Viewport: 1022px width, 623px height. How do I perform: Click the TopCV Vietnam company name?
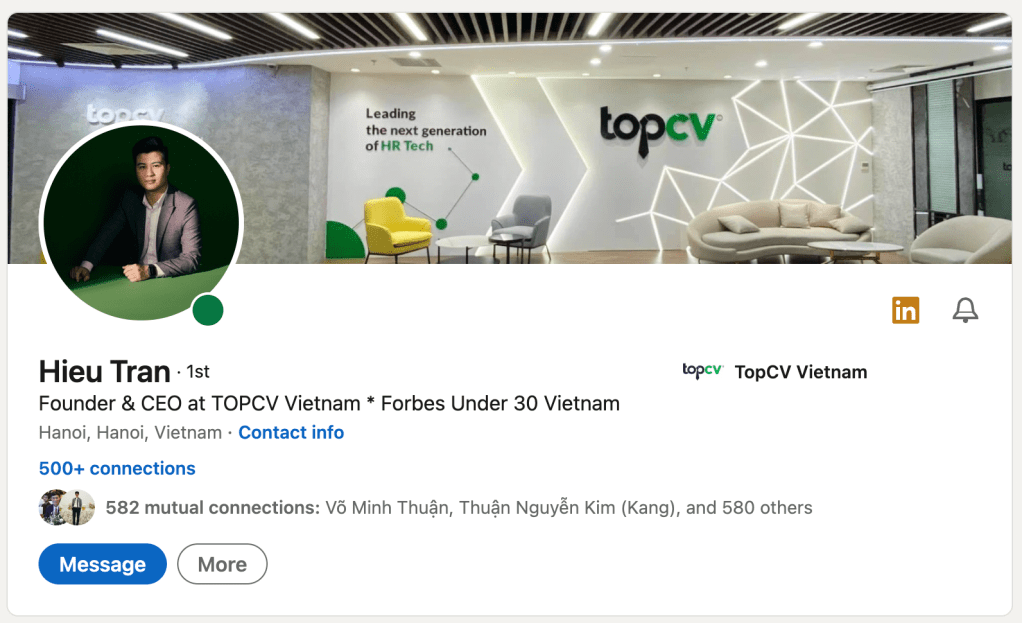[800, 372]
